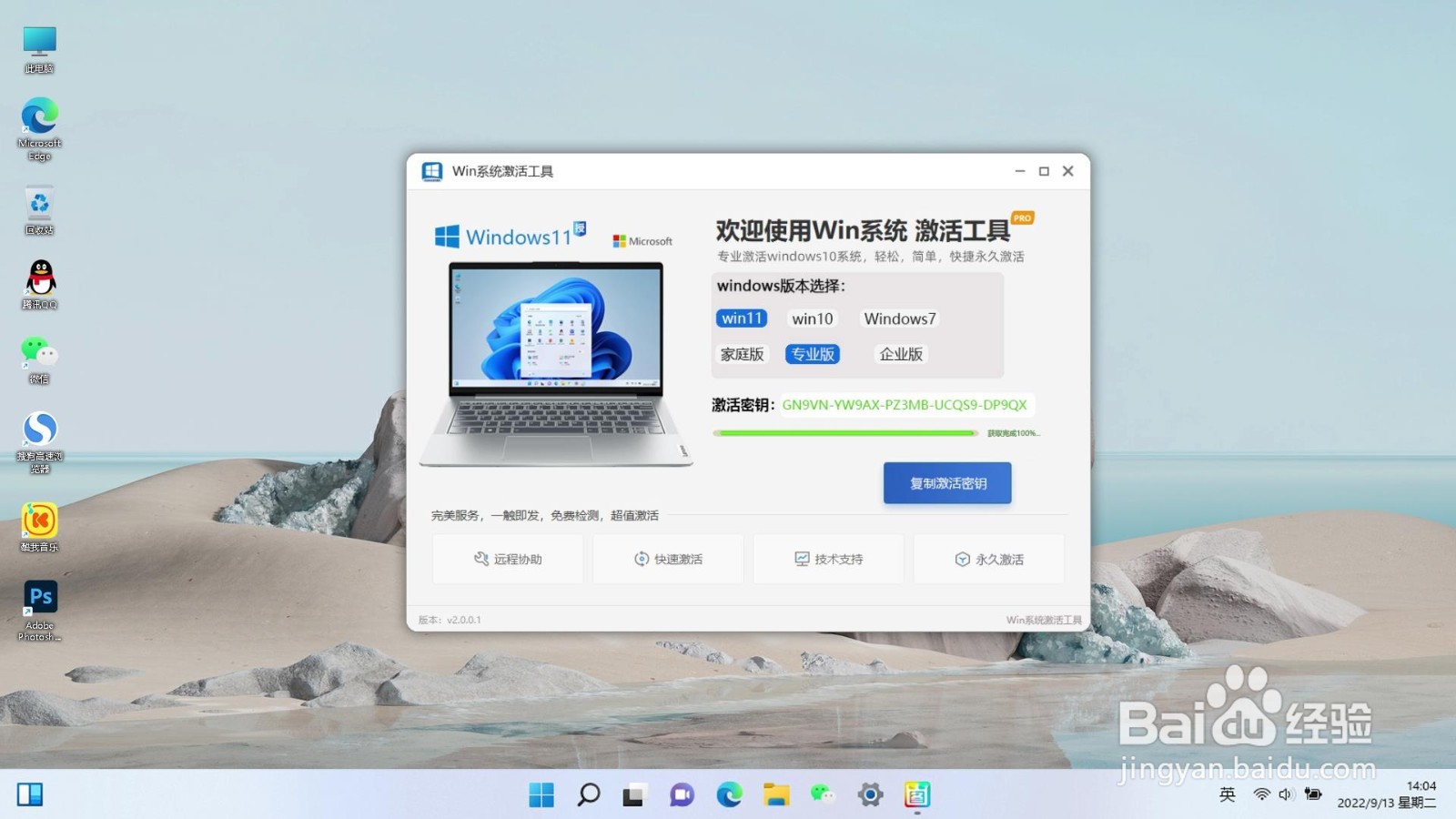The height and width of the screenshot is (819, 1456).
Task: Open the Windows Start menu
Action: pyautogui.click(x=541, y=794)
